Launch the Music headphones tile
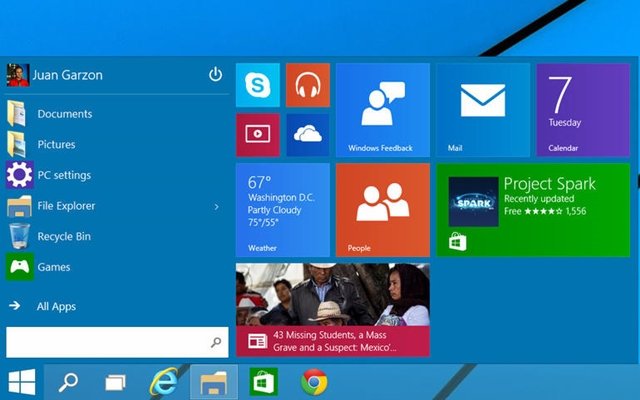Viewport: 640px width, 400px height. coord(308,85)
